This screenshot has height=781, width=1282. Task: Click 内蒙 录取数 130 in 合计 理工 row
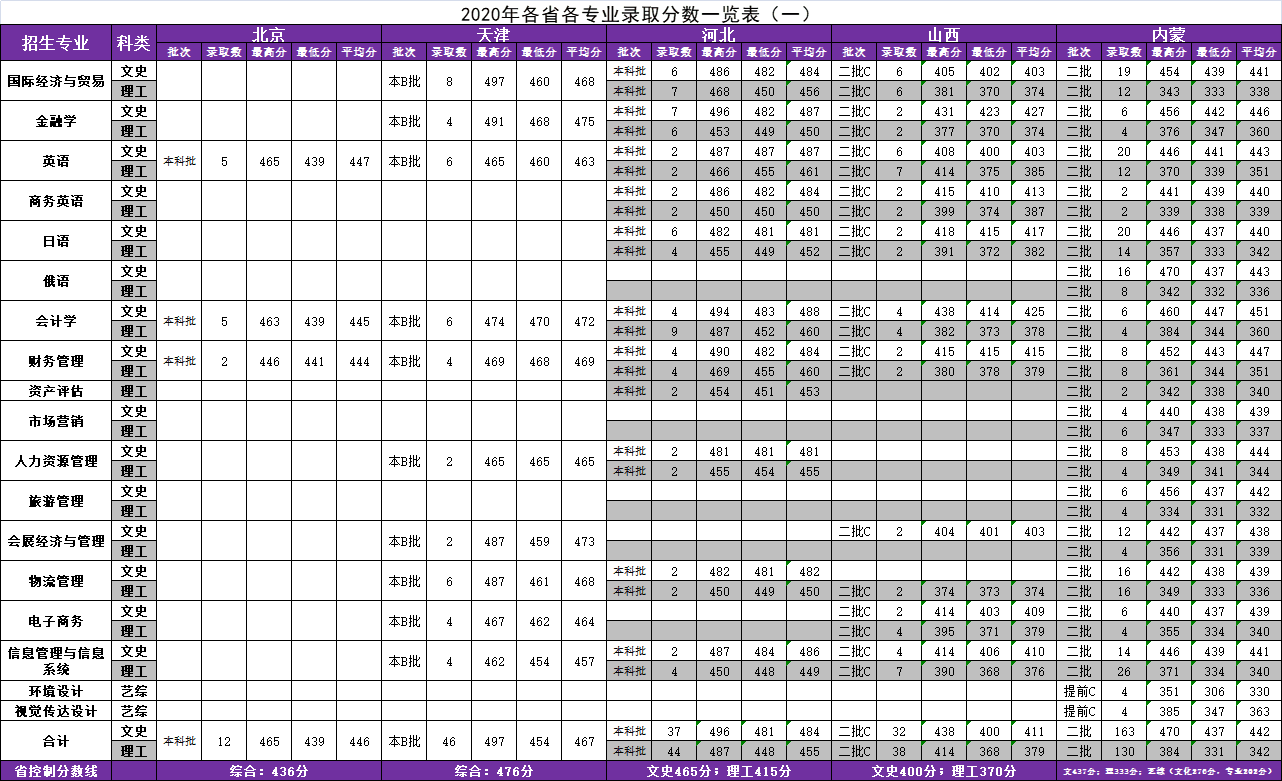[x=1124, y=751]
